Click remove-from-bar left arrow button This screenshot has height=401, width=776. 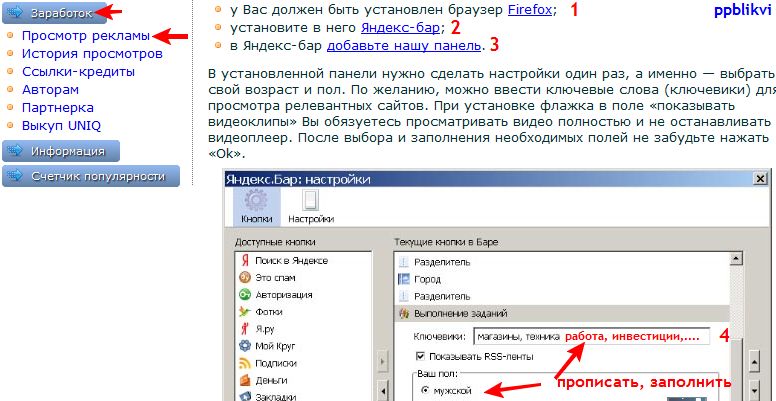pos(383,391)
